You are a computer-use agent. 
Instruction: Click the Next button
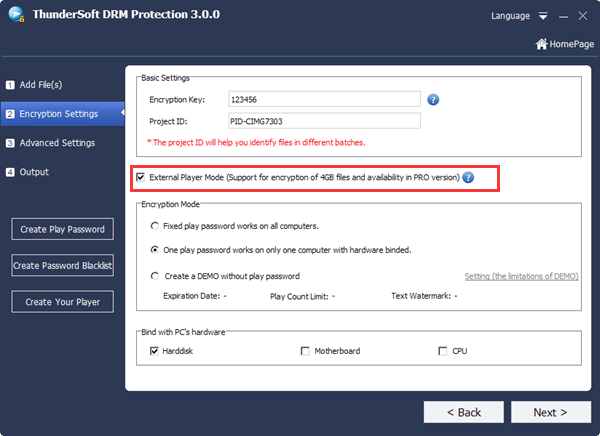pyautogui.click(x=550, y=412)
